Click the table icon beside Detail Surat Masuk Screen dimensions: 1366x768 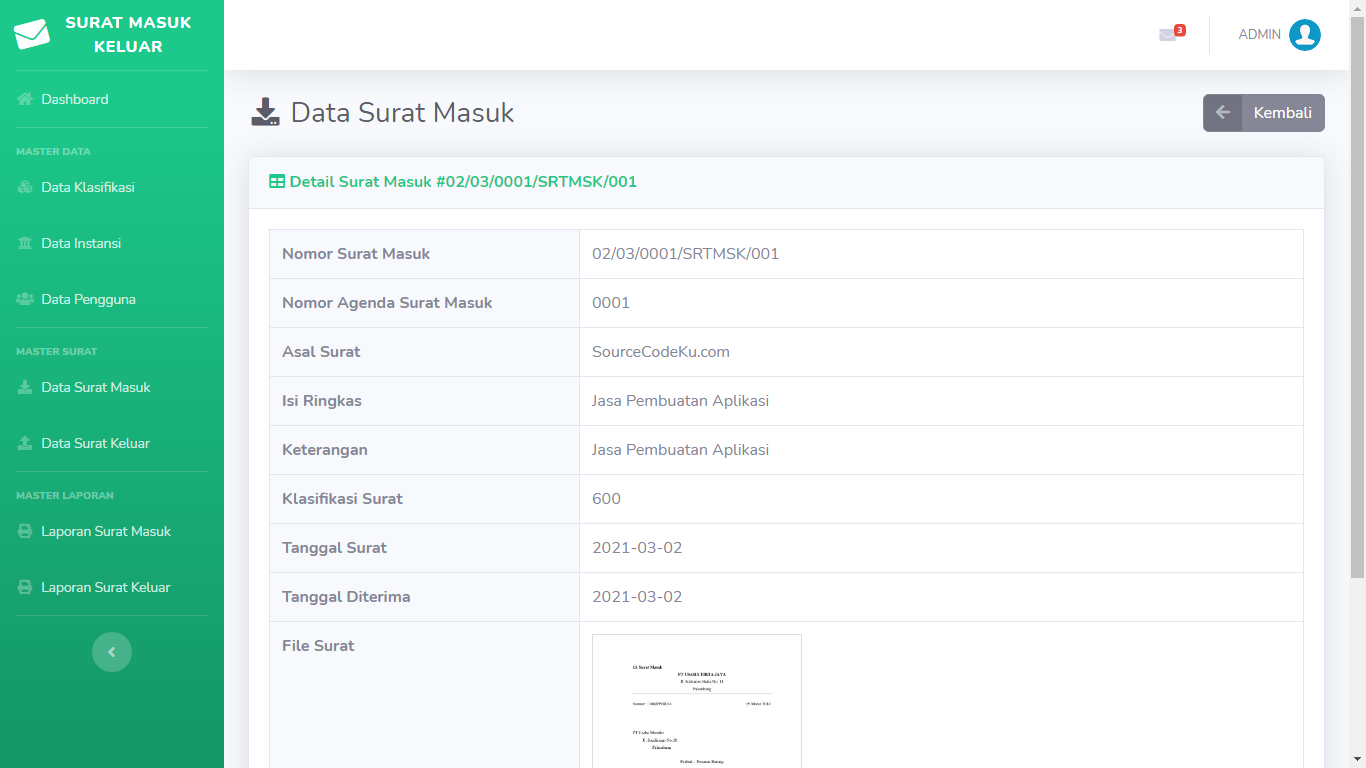(277, 182)
